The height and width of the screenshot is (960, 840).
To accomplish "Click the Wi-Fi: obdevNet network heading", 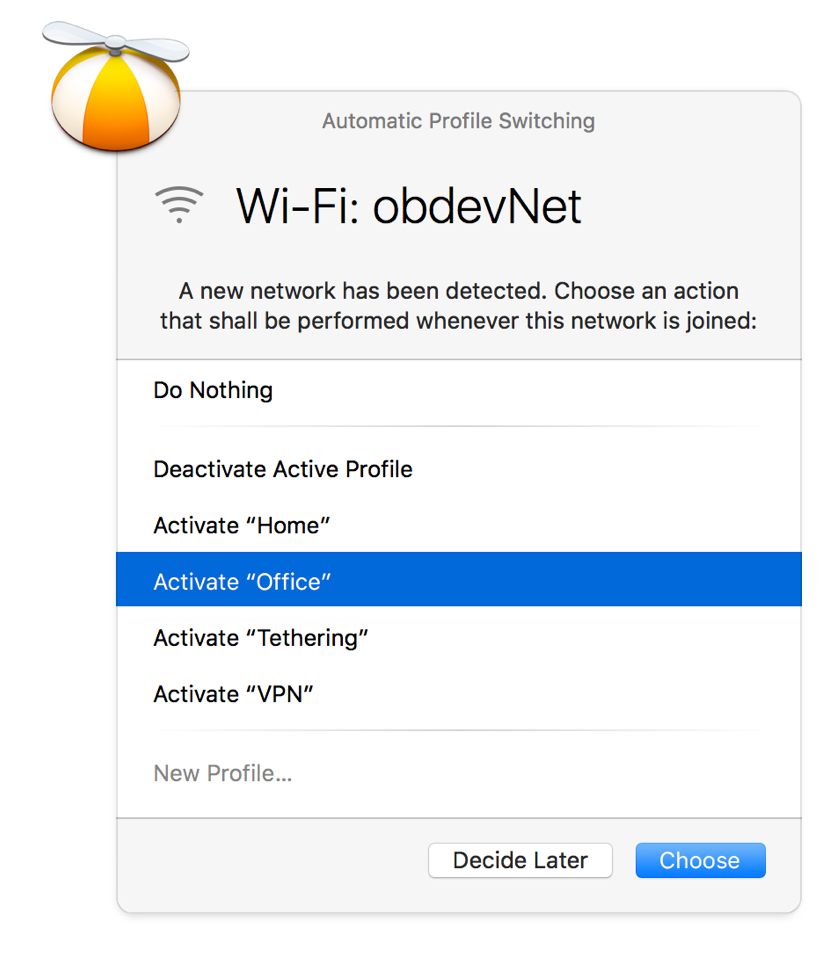I will 408,206.
